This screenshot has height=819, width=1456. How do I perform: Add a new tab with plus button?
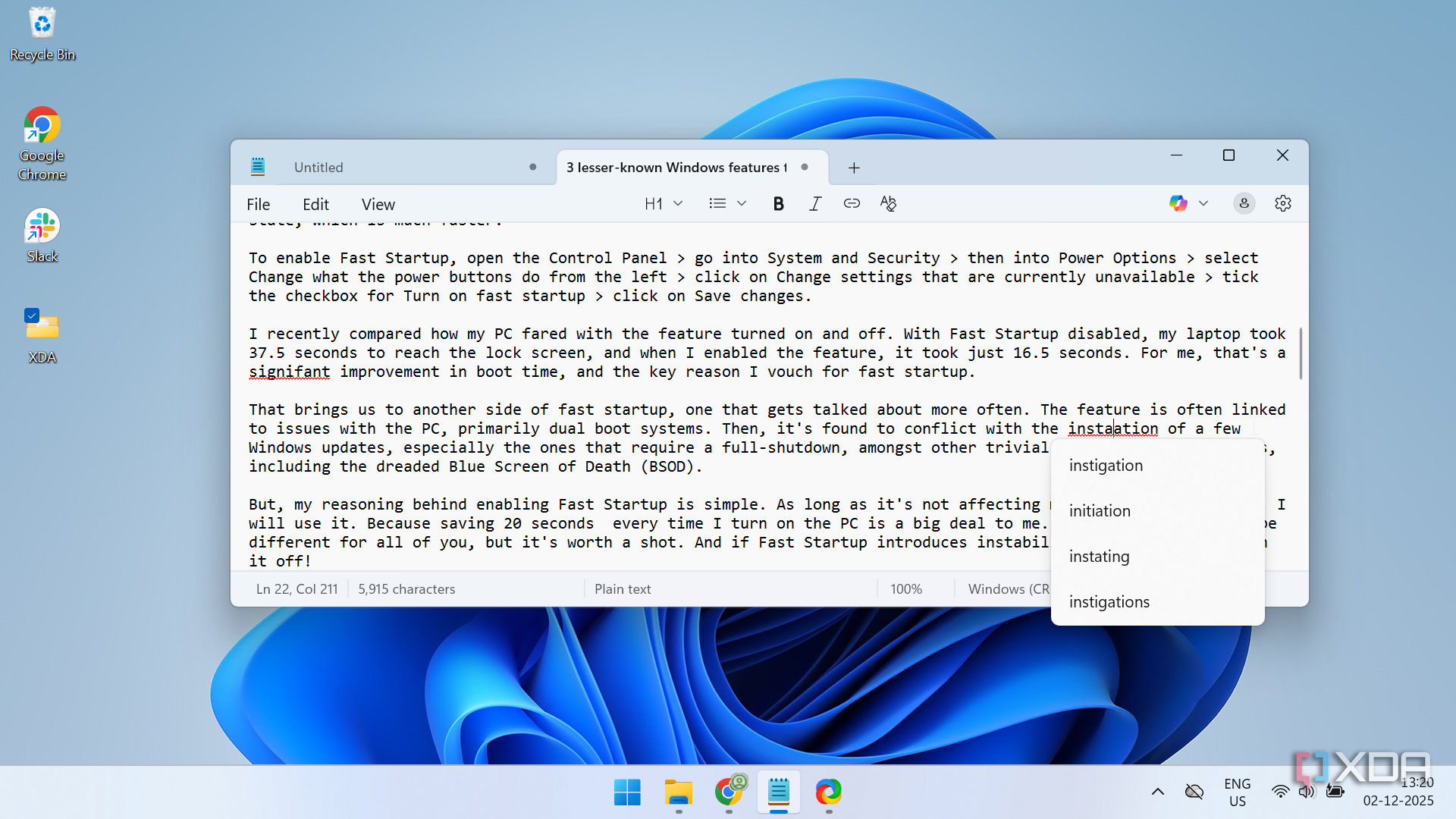(854, 168)
